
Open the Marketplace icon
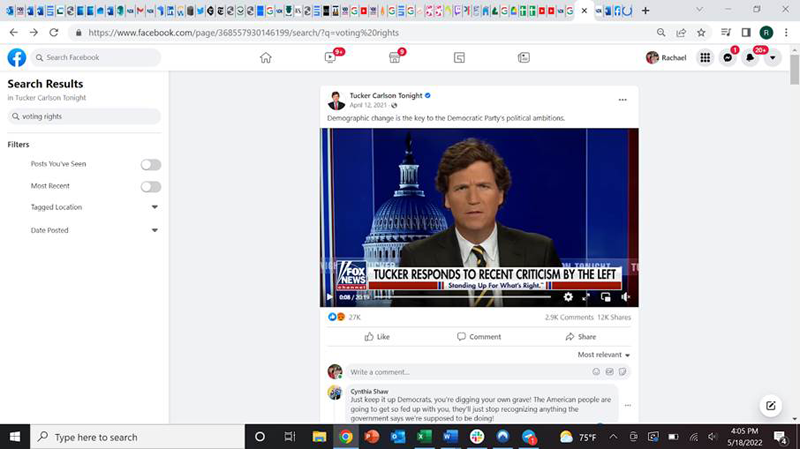pos(394,58)
